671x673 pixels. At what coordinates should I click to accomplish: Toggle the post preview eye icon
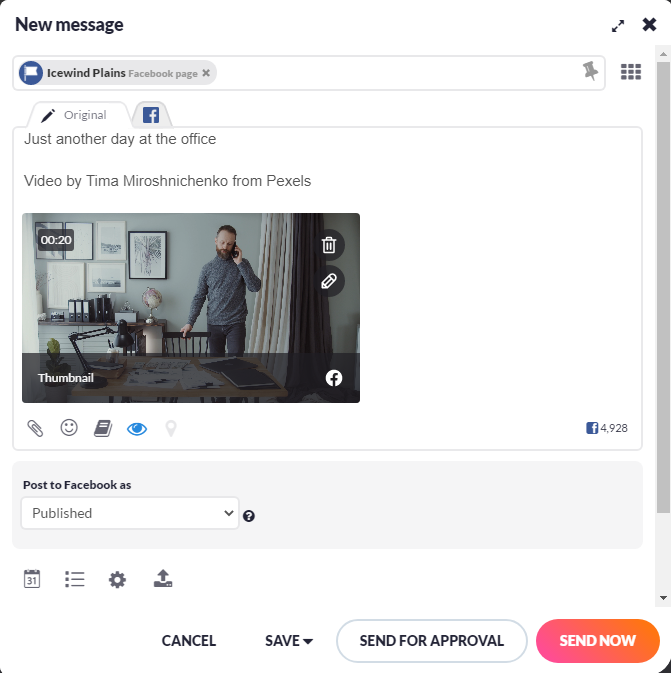[137, 429]
